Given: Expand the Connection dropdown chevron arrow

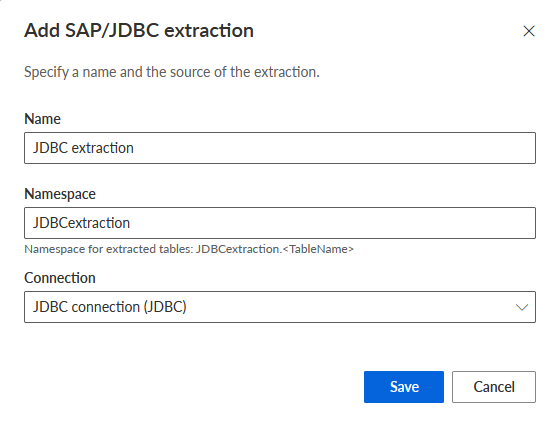Looking at the screenshot, I should click(x=522, y=307).
